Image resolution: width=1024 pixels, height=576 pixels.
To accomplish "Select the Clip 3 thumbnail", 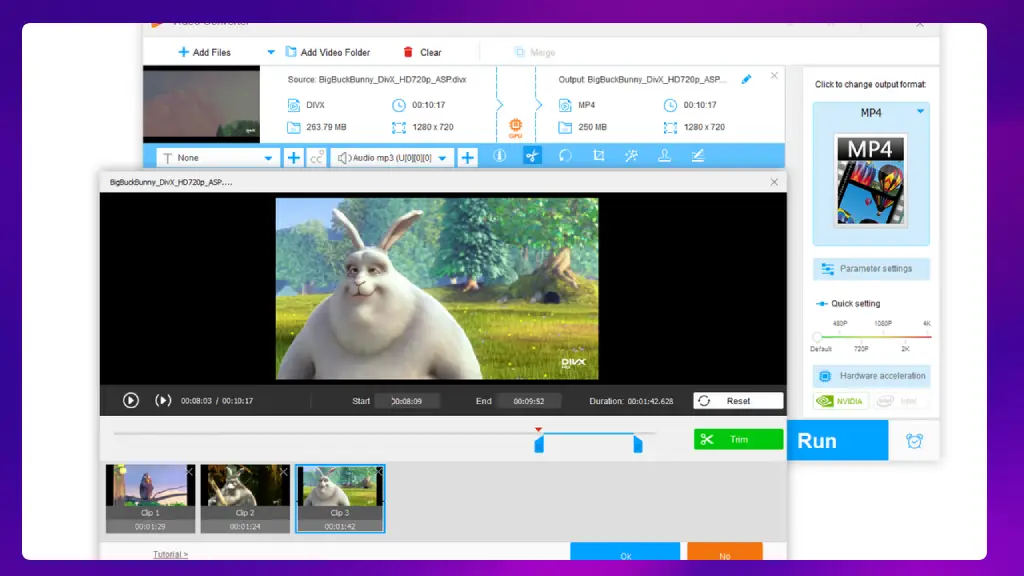I will point(340,498).
